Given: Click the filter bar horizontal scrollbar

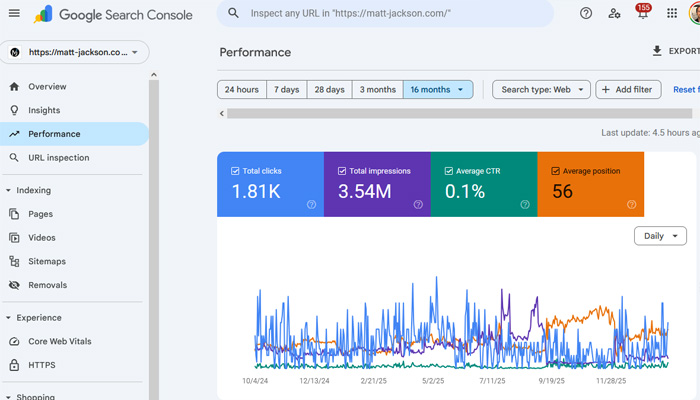Looking at the screenshot, I should 459,113.
